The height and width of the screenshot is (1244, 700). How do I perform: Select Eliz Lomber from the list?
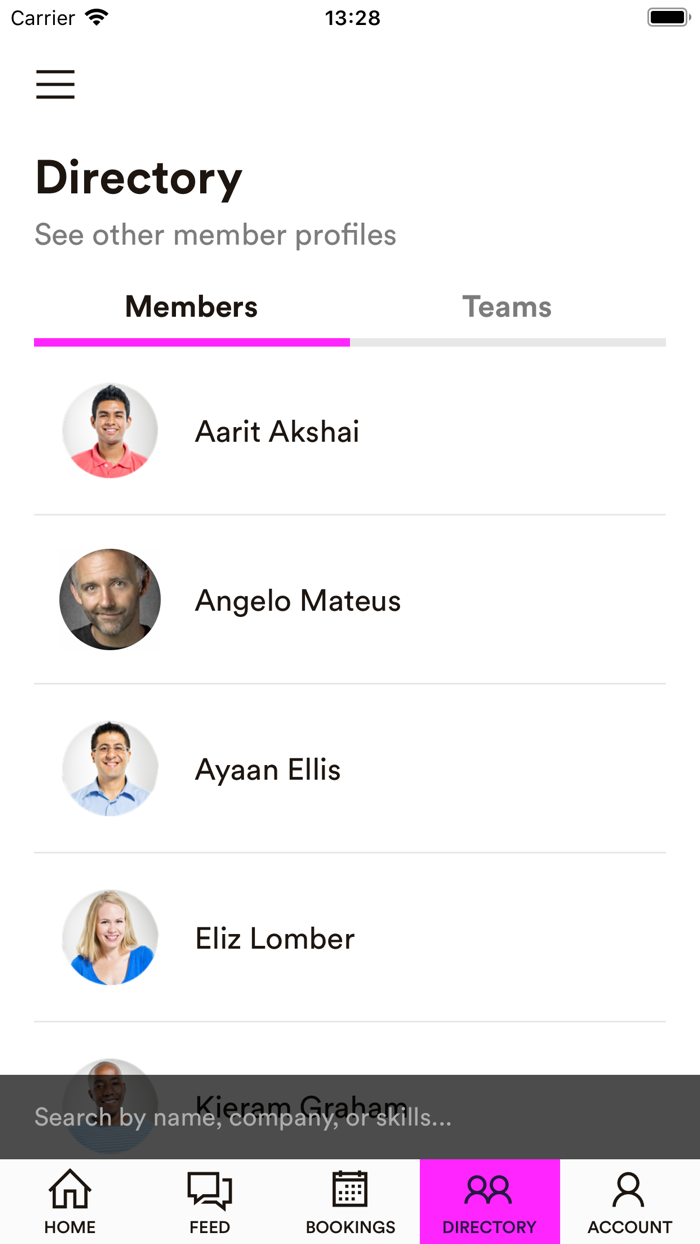pos(275,939)
